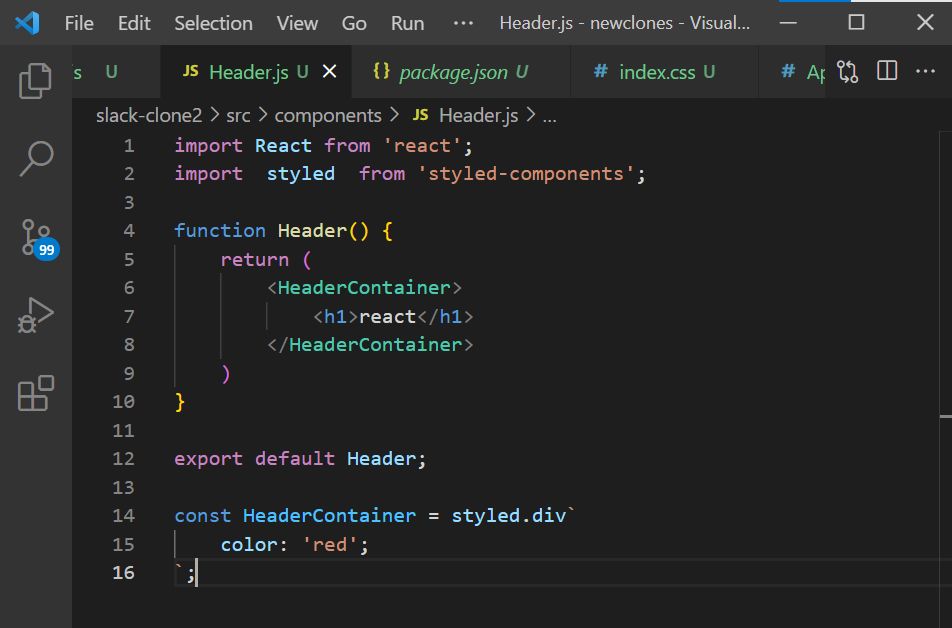Click the 'styled-components' import string
952x628 pixels.
[526, 174]
